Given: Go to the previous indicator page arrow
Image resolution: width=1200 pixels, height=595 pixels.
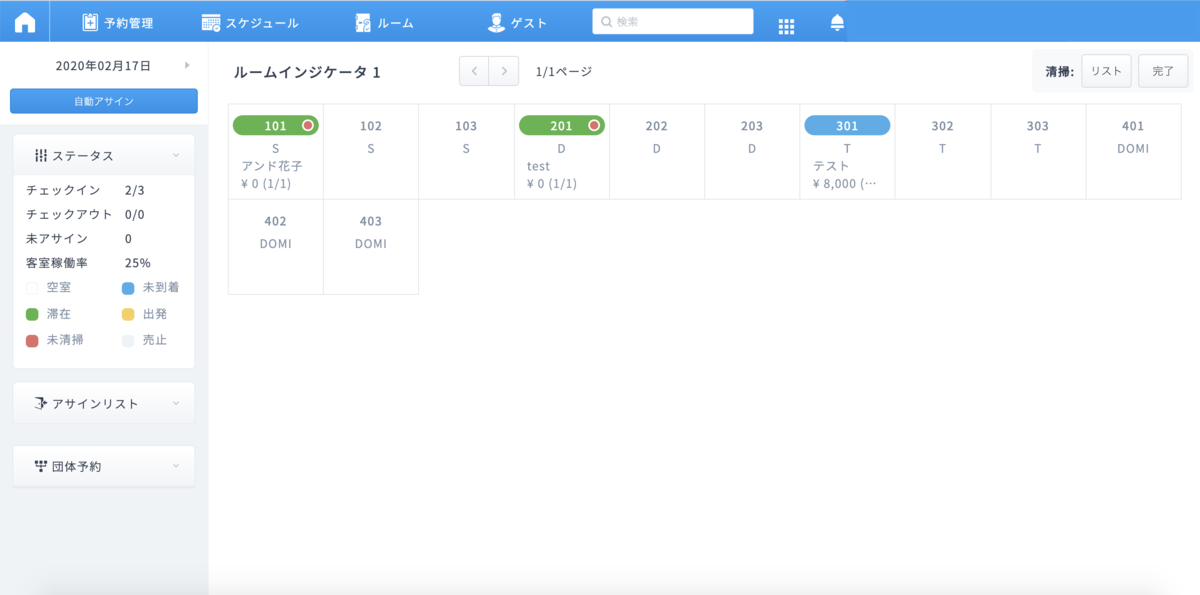Looking at the screenshot, I should pyautogui.click(x=474, y=71).
